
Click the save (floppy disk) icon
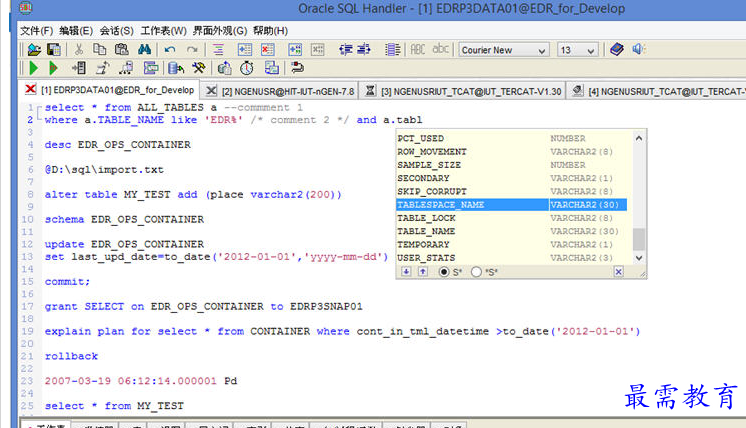54,49
